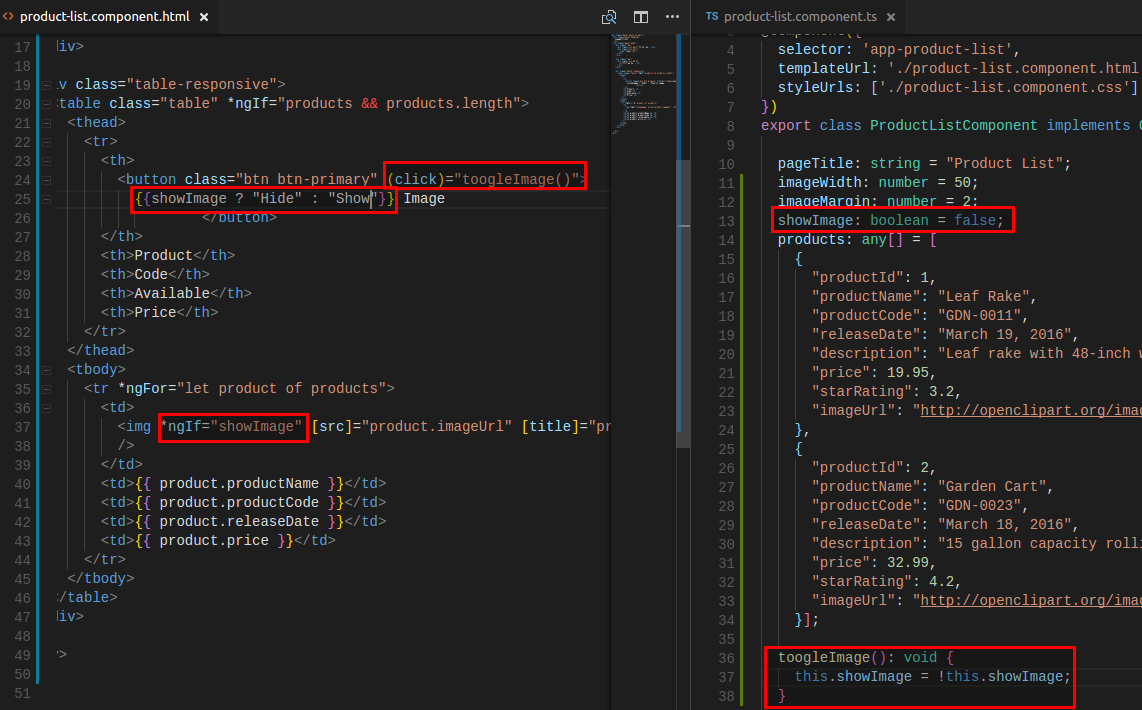Click the HTML file icon on the left tab
The width and height of the screenshot is (1142, 710).
coord(9,17)
